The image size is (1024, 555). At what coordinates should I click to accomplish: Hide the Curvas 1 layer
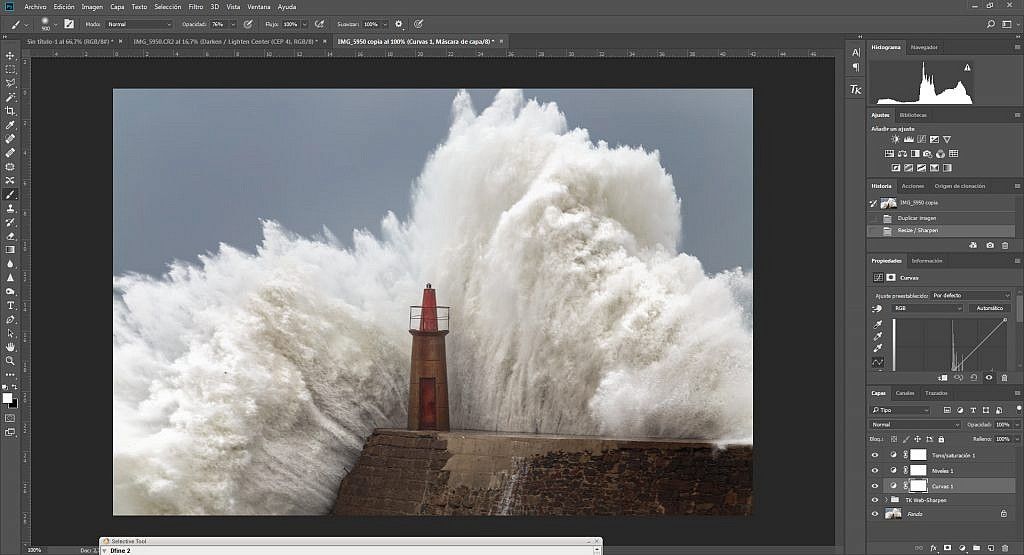point(875,486)
